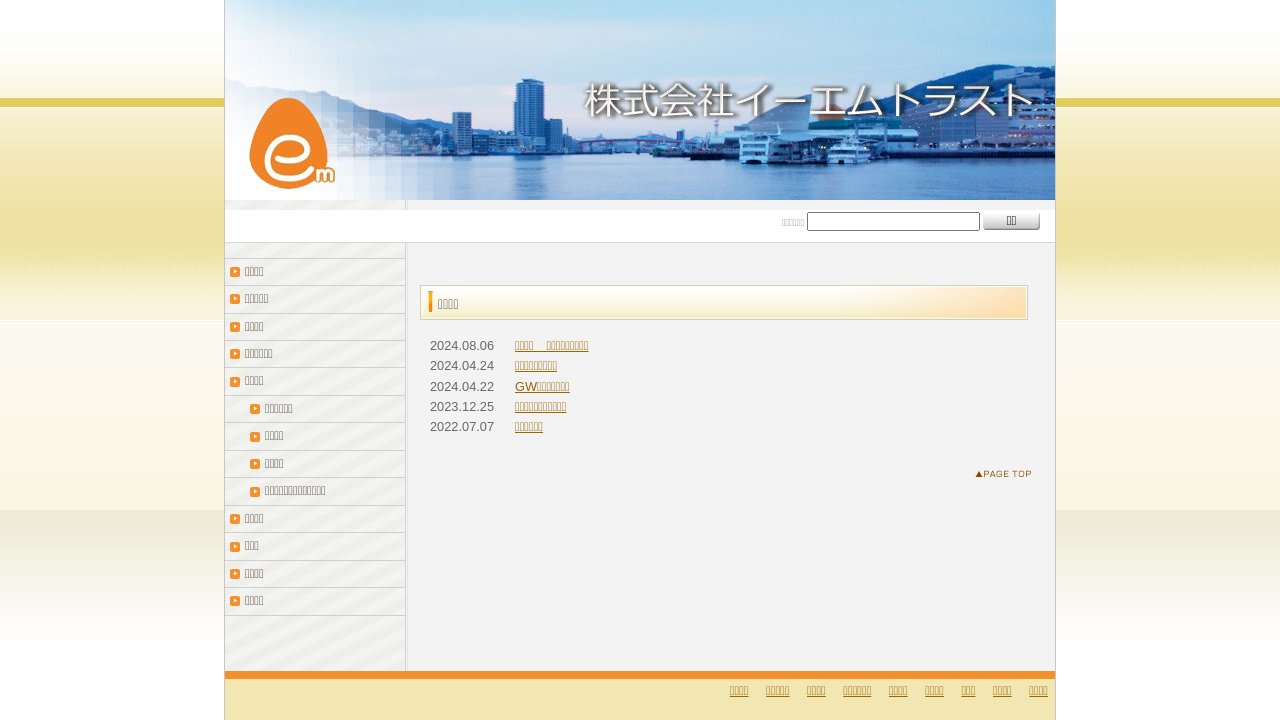Open the news link starting with 'GW'
1280x720 pixels.
point(542,387)
